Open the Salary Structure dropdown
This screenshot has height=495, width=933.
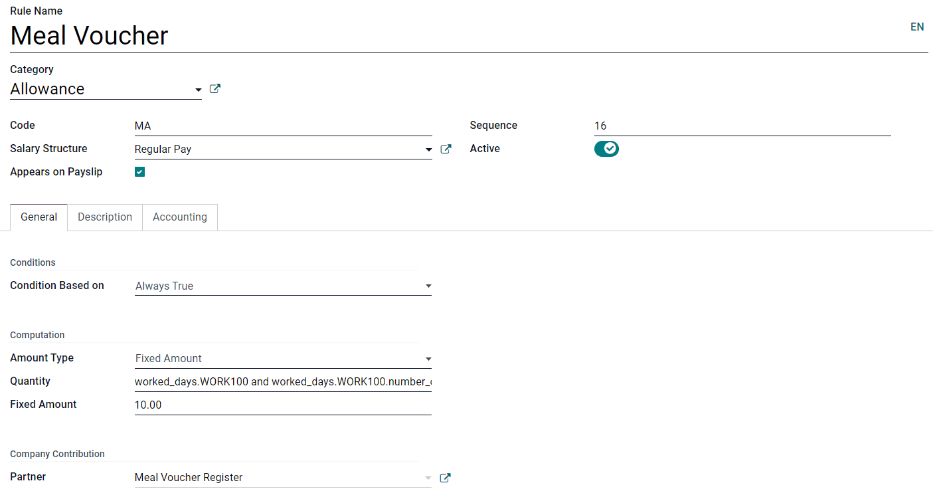pyautogui.click(x=428, y=150)
